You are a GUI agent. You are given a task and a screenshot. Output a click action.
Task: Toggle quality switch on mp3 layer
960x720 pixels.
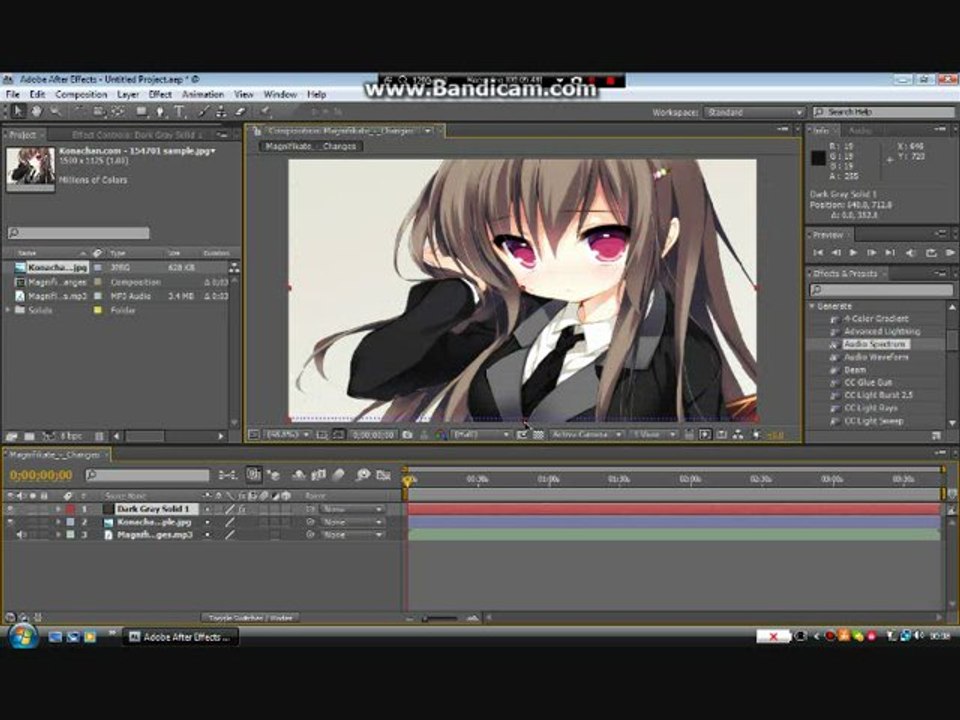(x=230, y=534)
